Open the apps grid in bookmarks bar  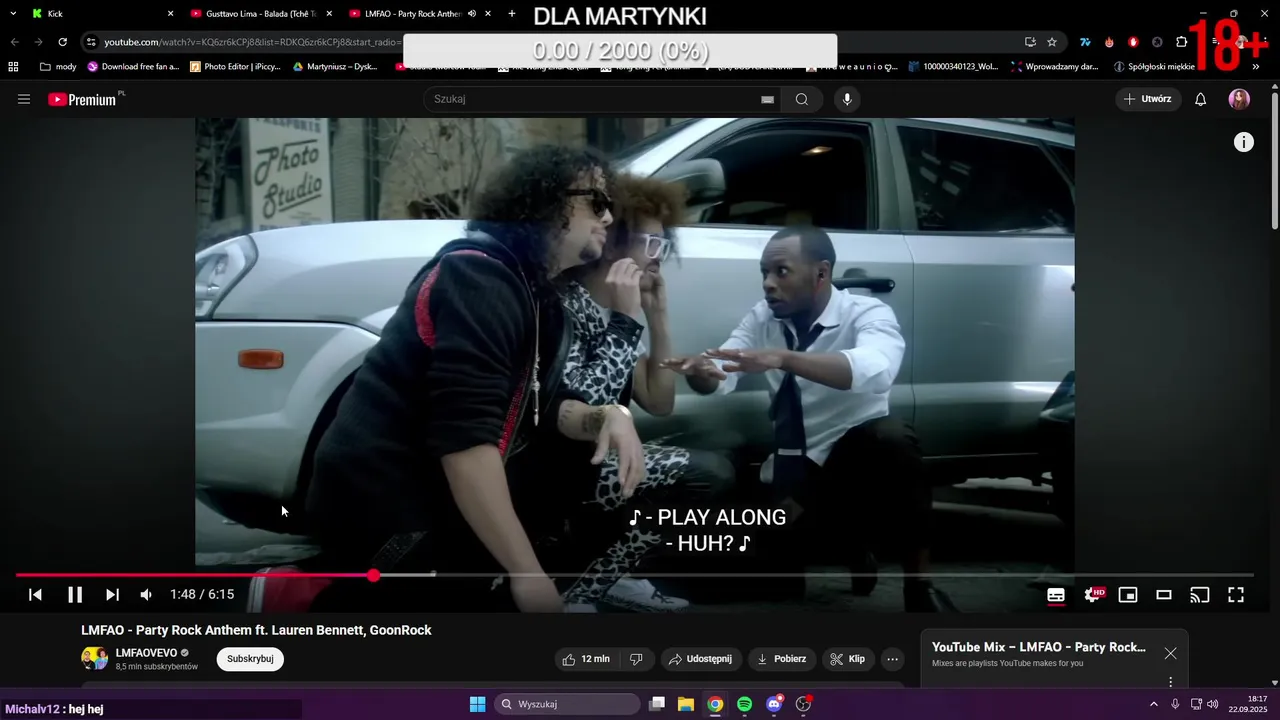(13, 67)
